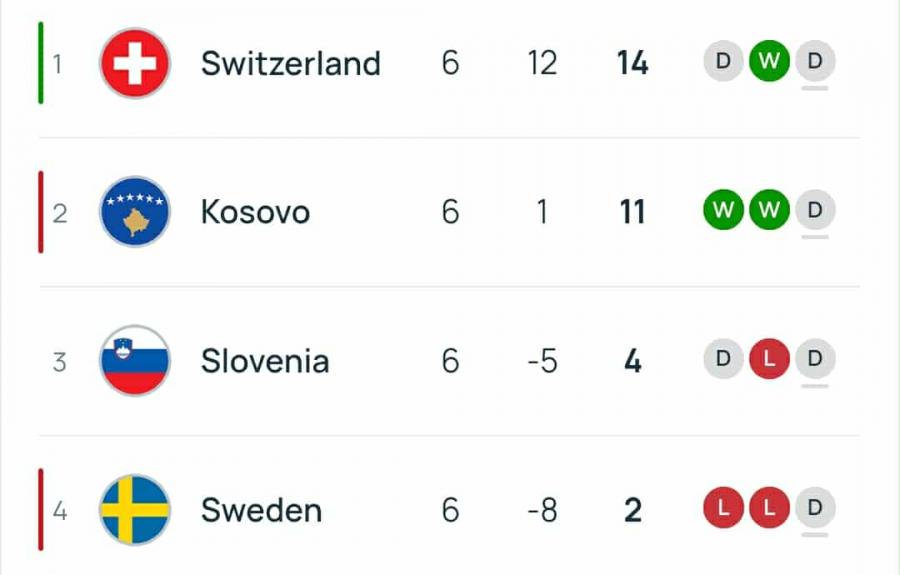Click Sweden's underlined D latest result

815,509
